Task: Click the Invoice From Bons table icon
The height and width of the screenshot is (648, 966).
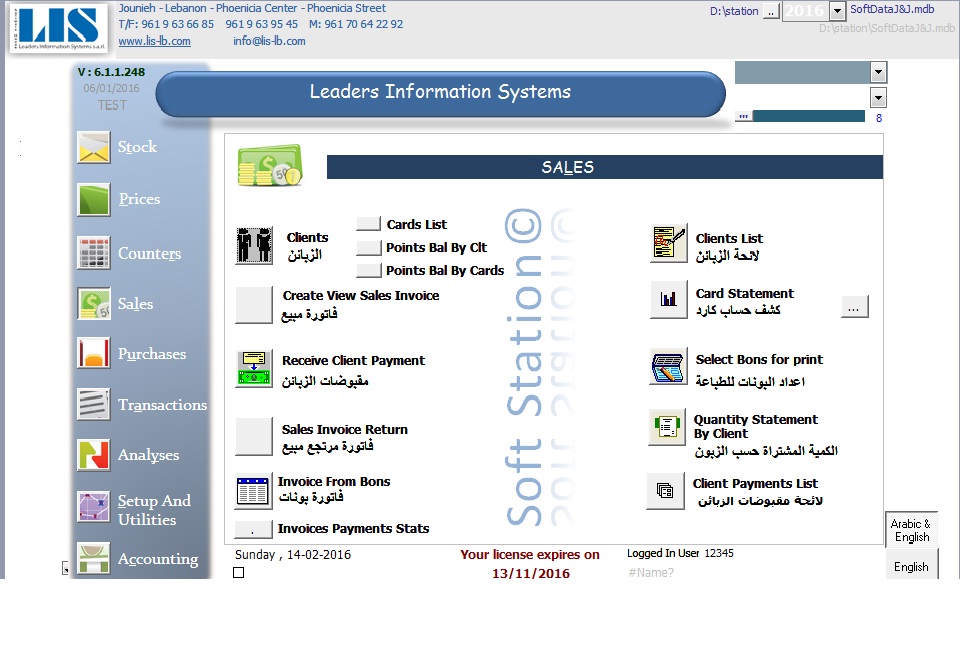Action: click(253, 492)
